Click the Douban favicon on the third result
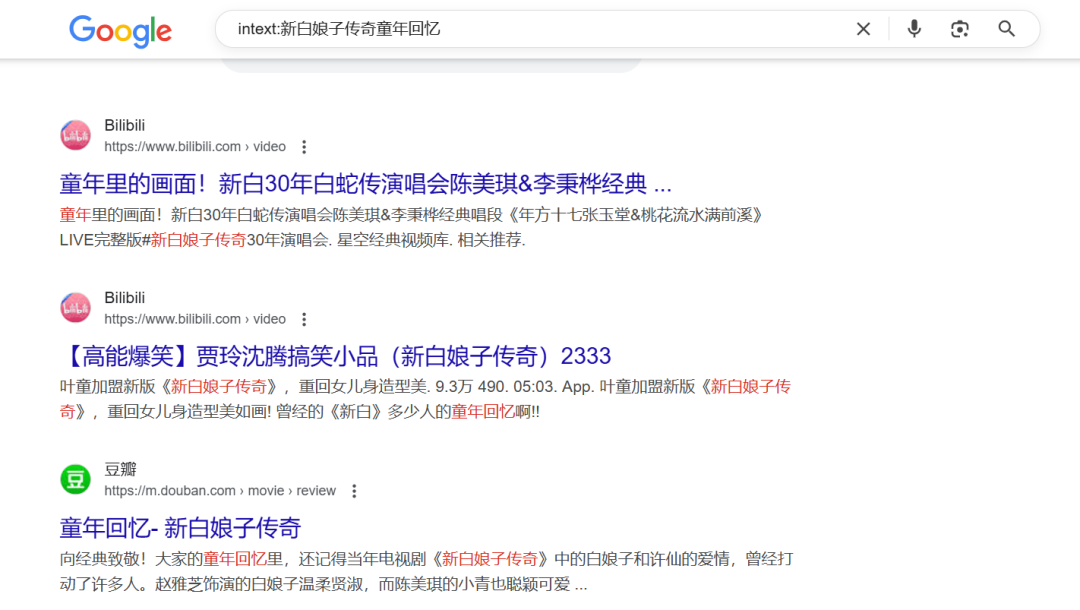Image resolution: width=1080 pixels, height=610 pixels. tap(75, 479)
